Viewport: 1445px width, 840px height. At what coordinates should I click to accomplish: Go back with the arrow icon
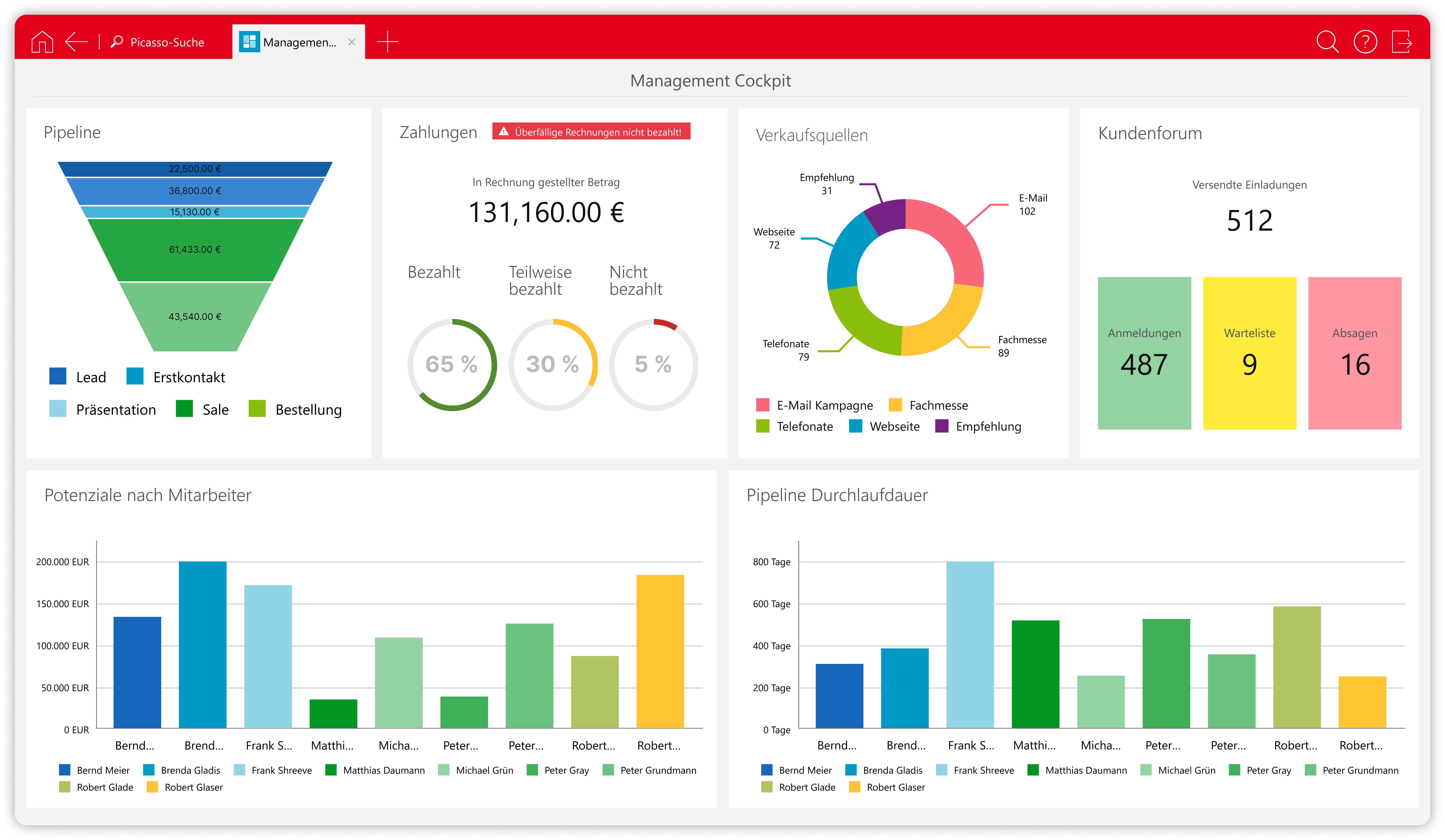(76, 42)
